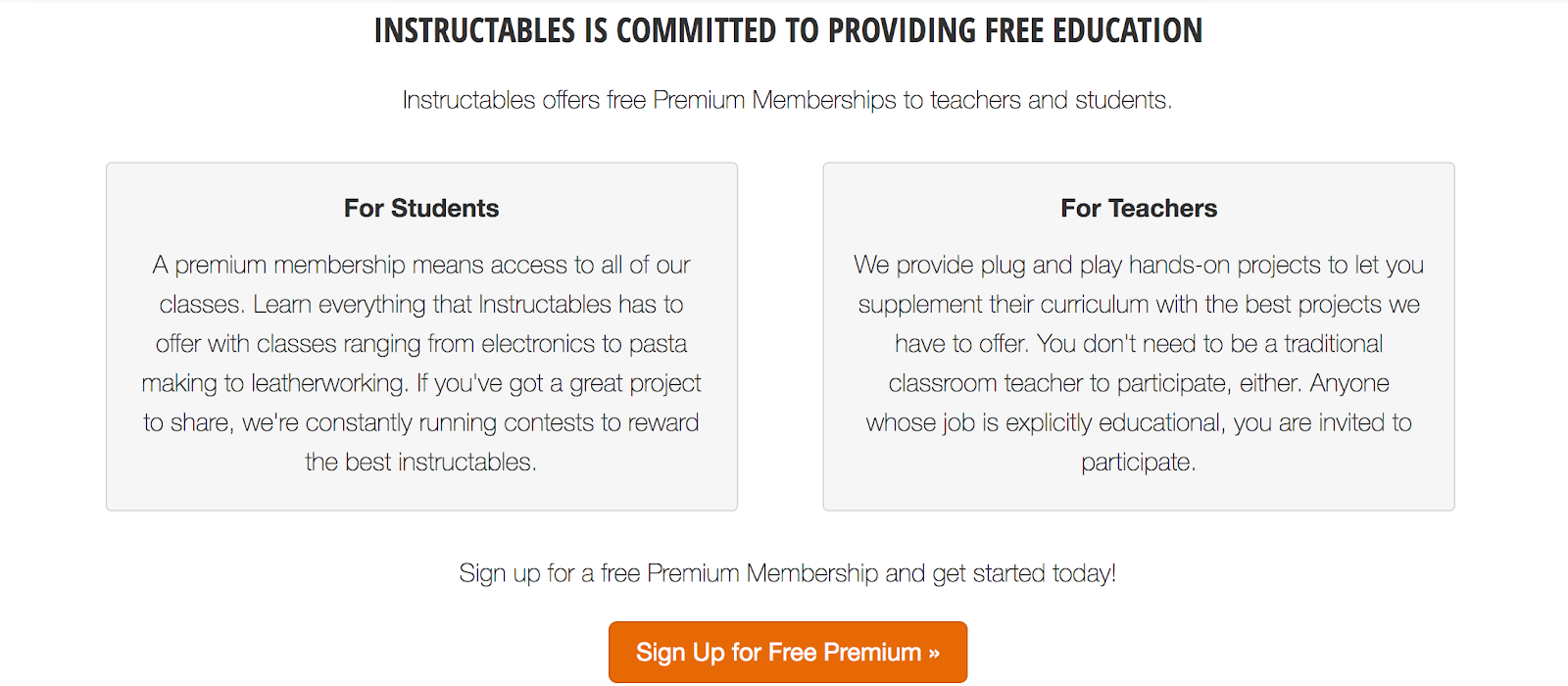Click the For Teachers card panel
The height and width of the screenshot is (686, 1568).
coord(1139,336)
